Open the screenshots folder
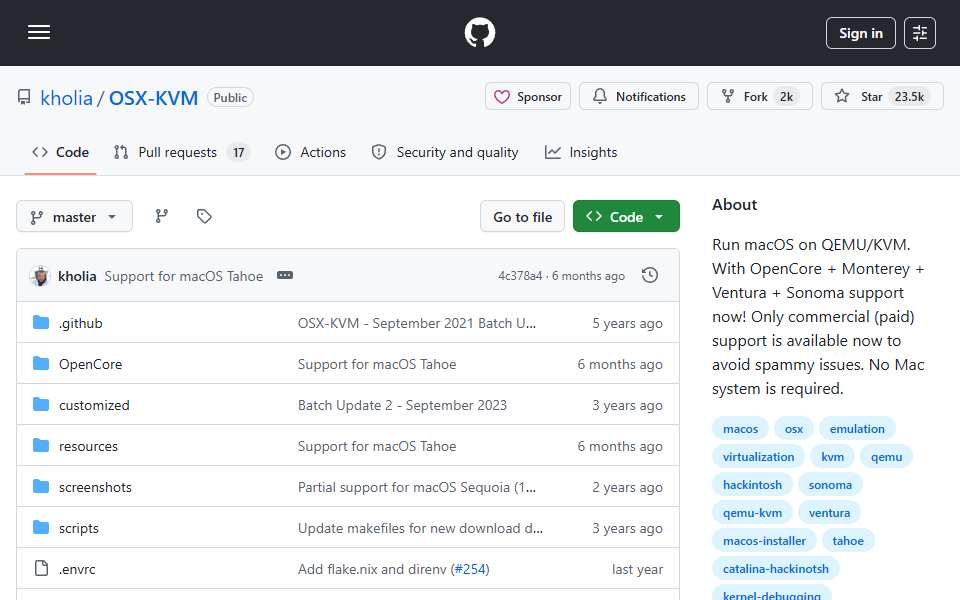Screen dimensions: 960x600 coord(96,487)
